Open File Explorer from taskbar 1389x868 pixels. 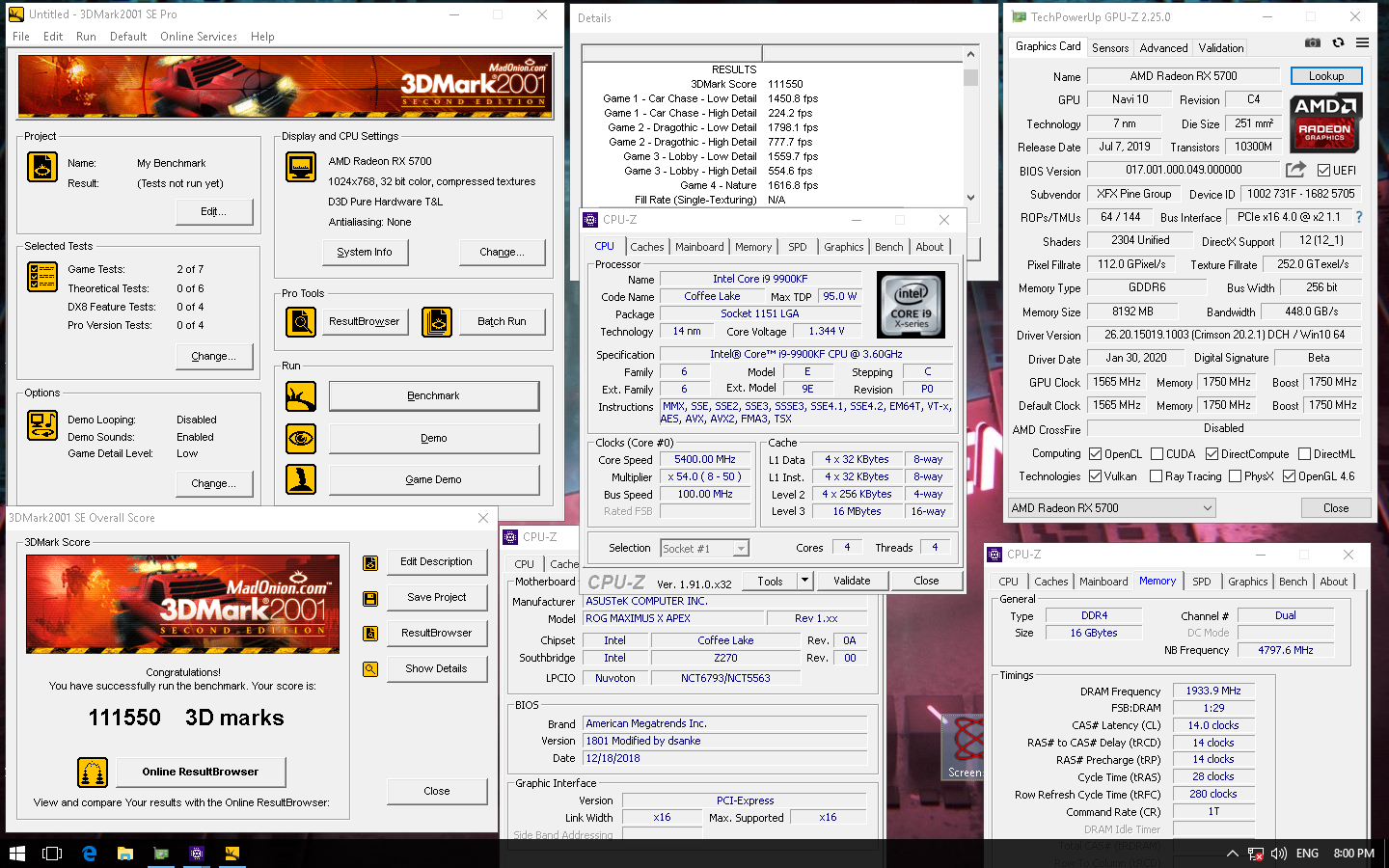point(124,854)
